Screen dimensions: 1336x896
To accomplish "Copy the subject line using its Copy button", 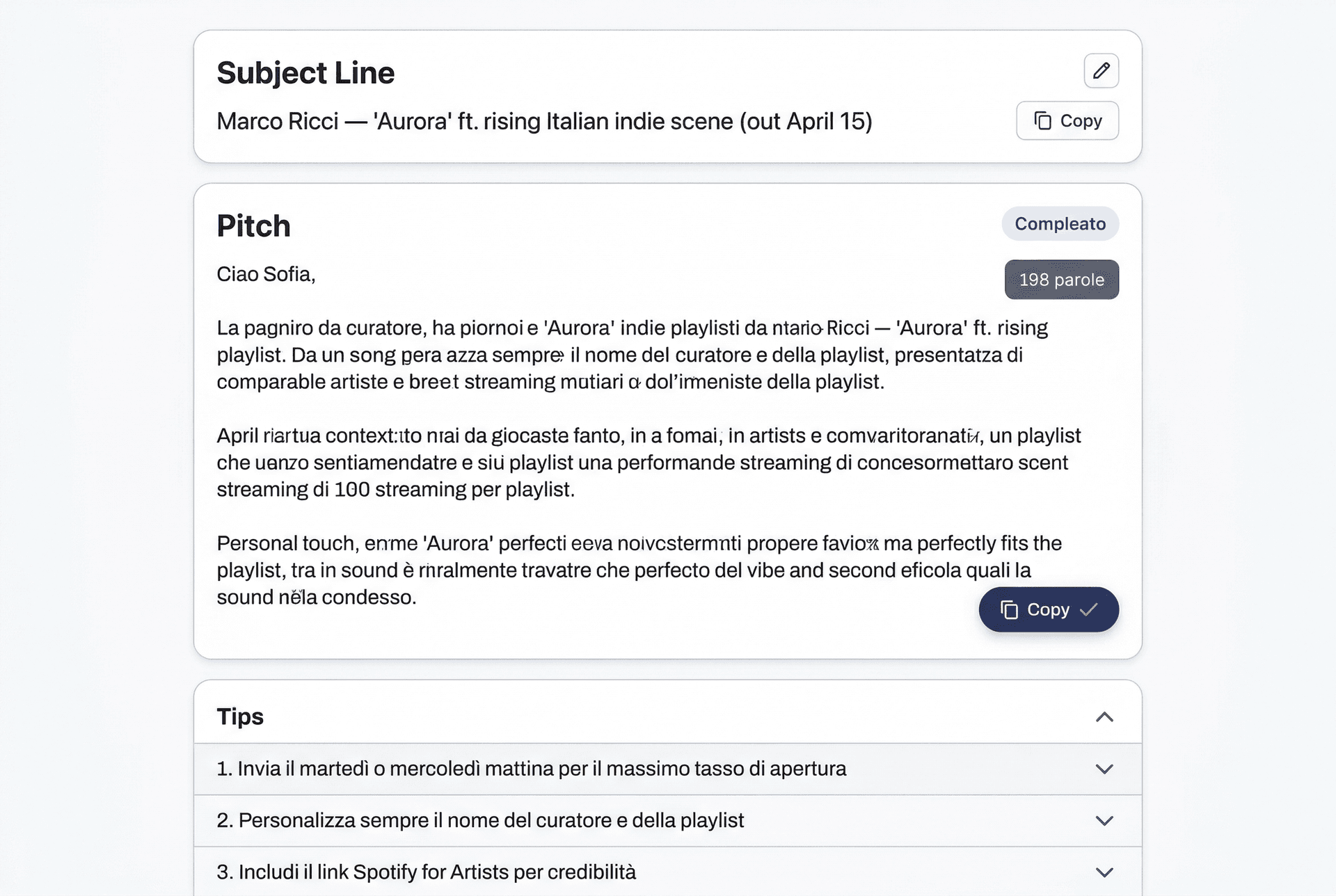I will (x=1067, y=120).
